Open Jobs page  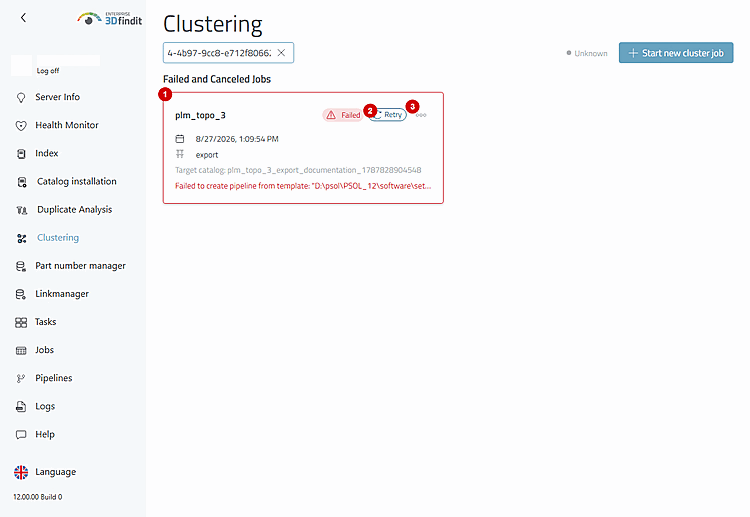tap(44, 350)
